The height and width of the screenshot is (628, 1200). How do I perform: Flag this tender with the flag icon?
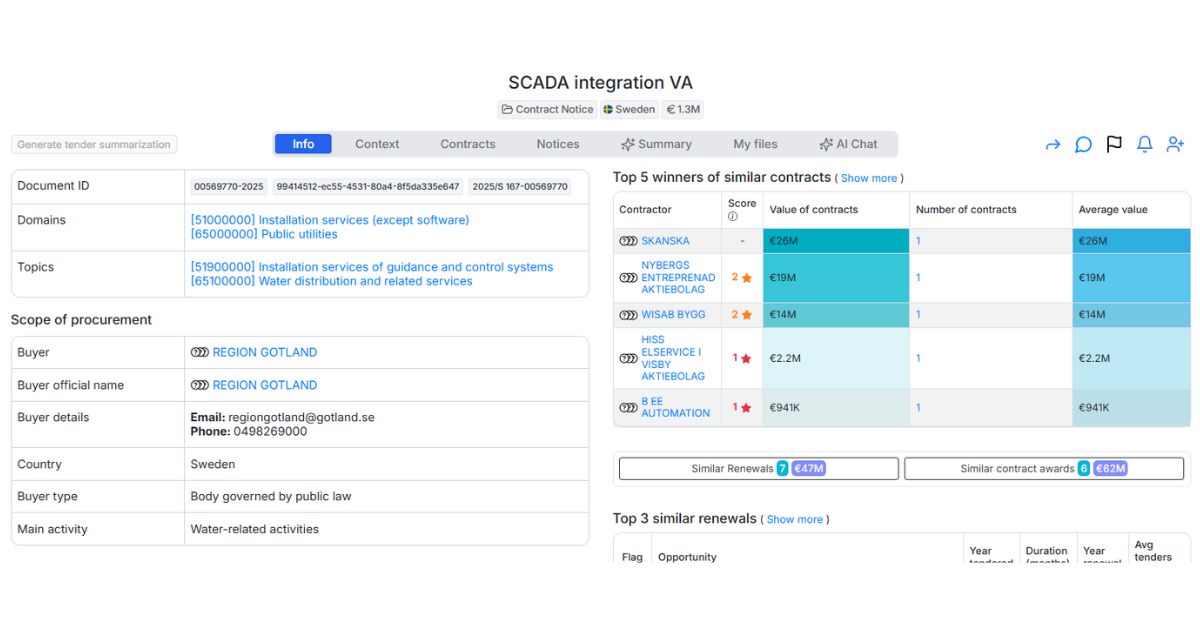(x=1114, y=145)
